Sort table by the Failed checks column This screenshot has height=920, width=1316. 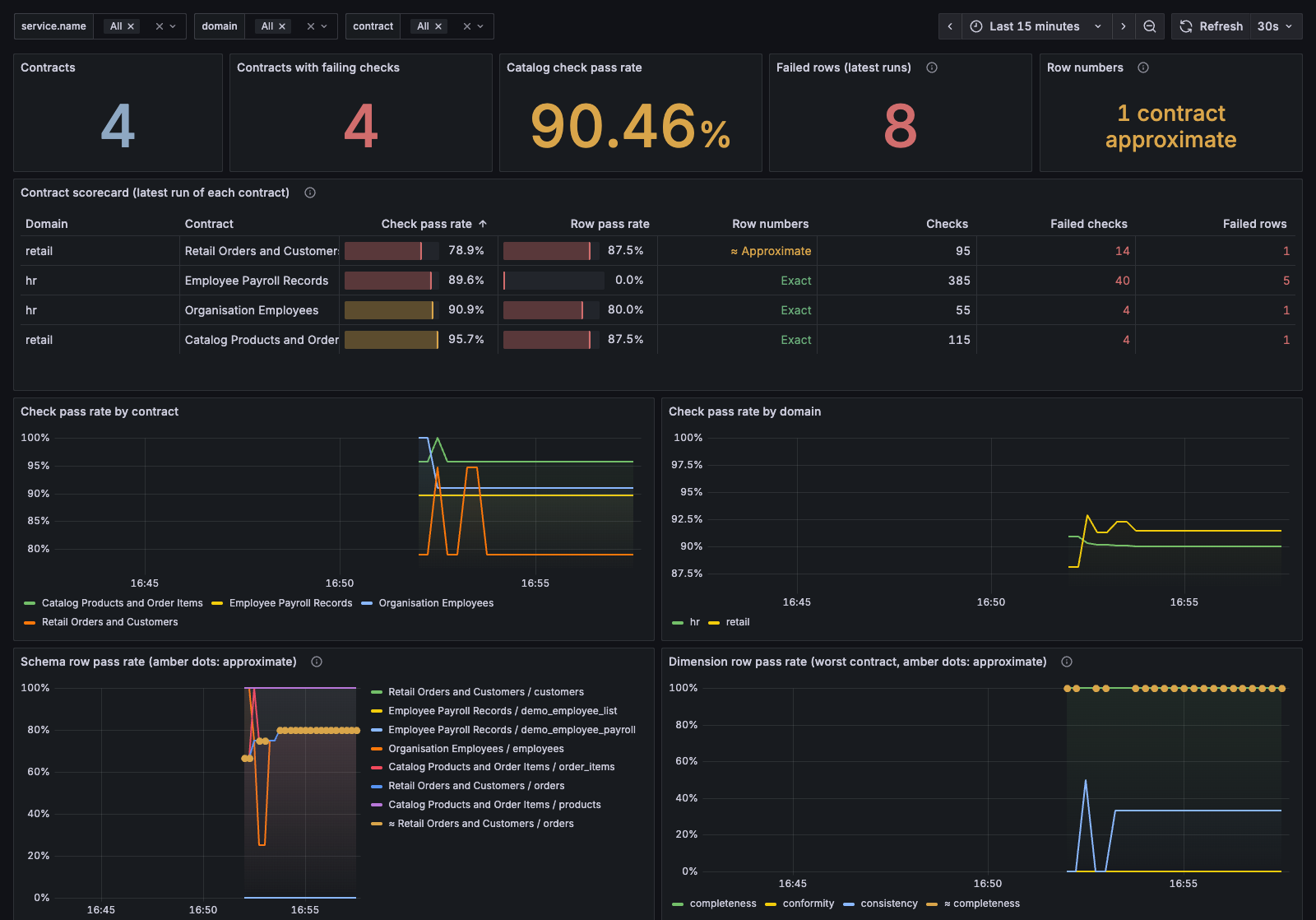click(x=1089, y=224)
